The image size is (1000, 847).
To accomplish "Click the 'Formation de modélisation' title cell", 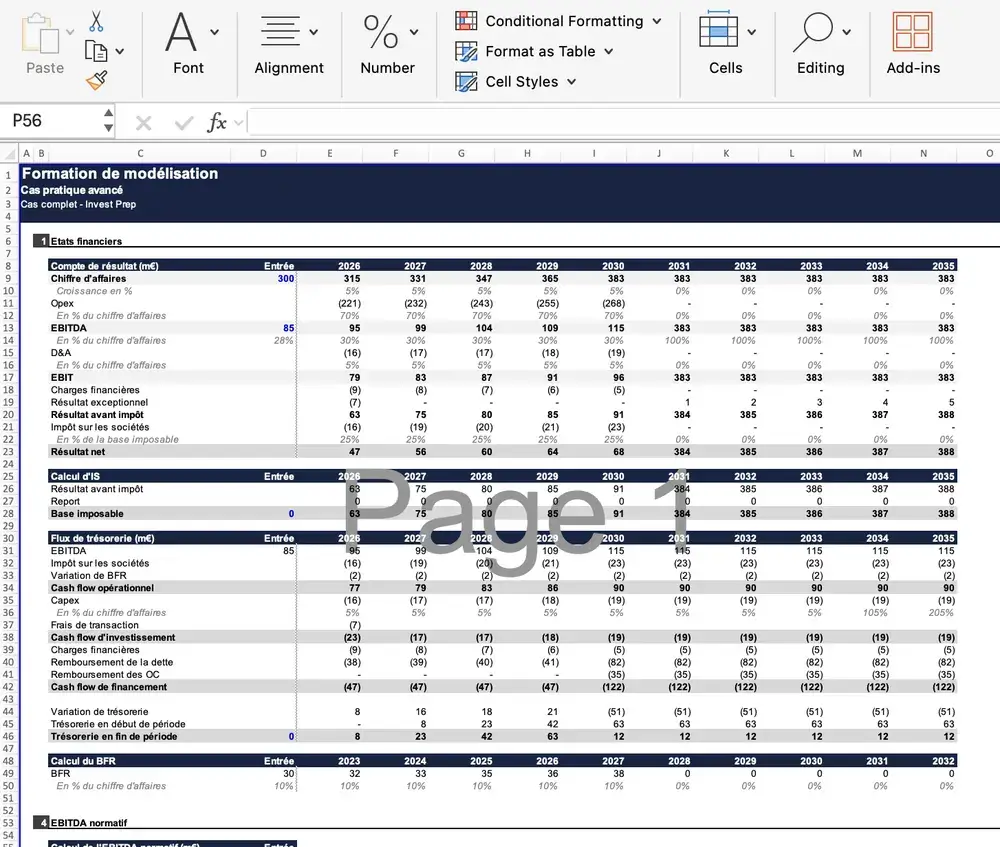I will [120, 173].
